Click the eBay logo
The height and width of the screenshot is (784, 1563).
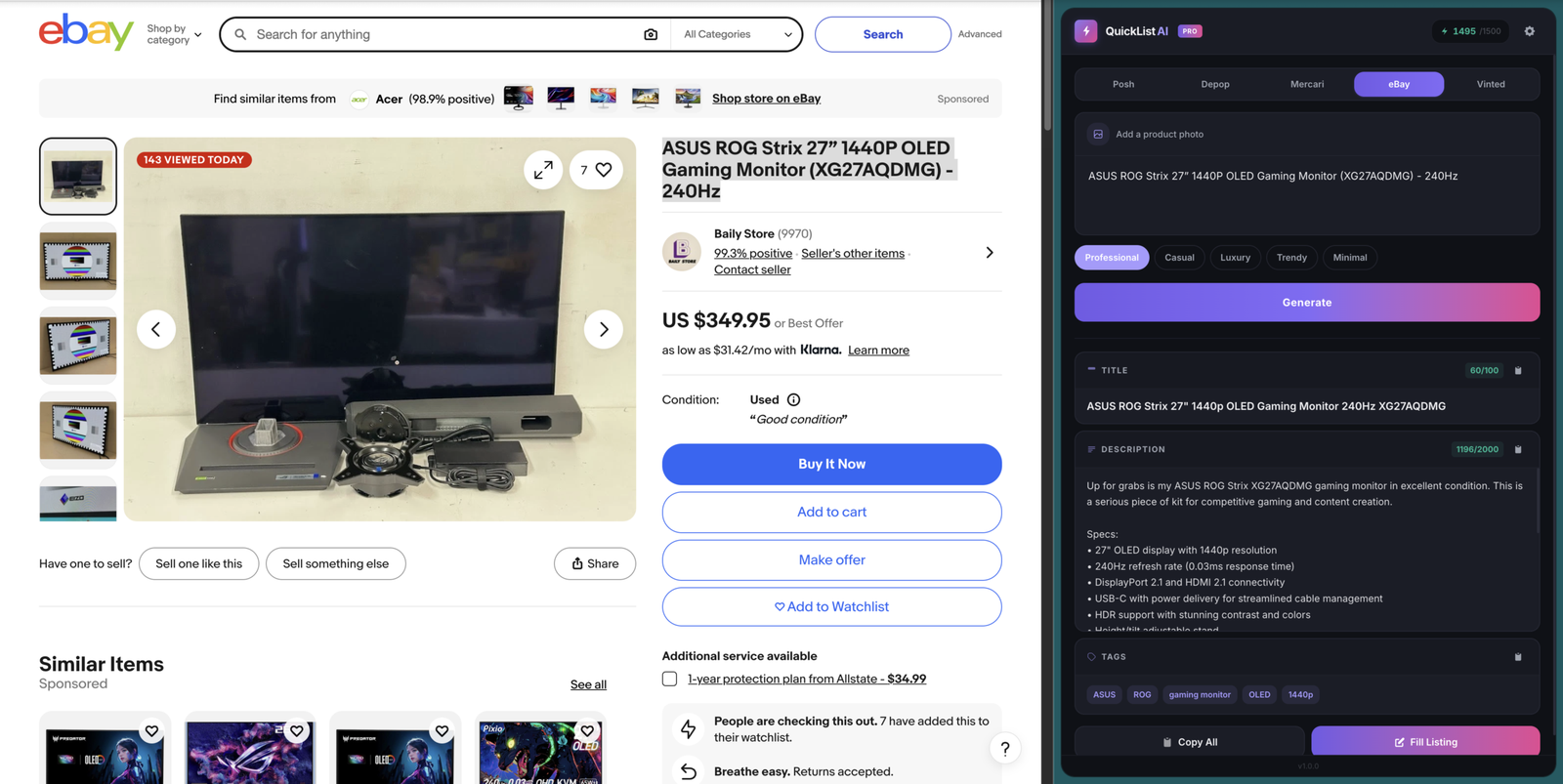pyautogui.click(x=86, y=32)
